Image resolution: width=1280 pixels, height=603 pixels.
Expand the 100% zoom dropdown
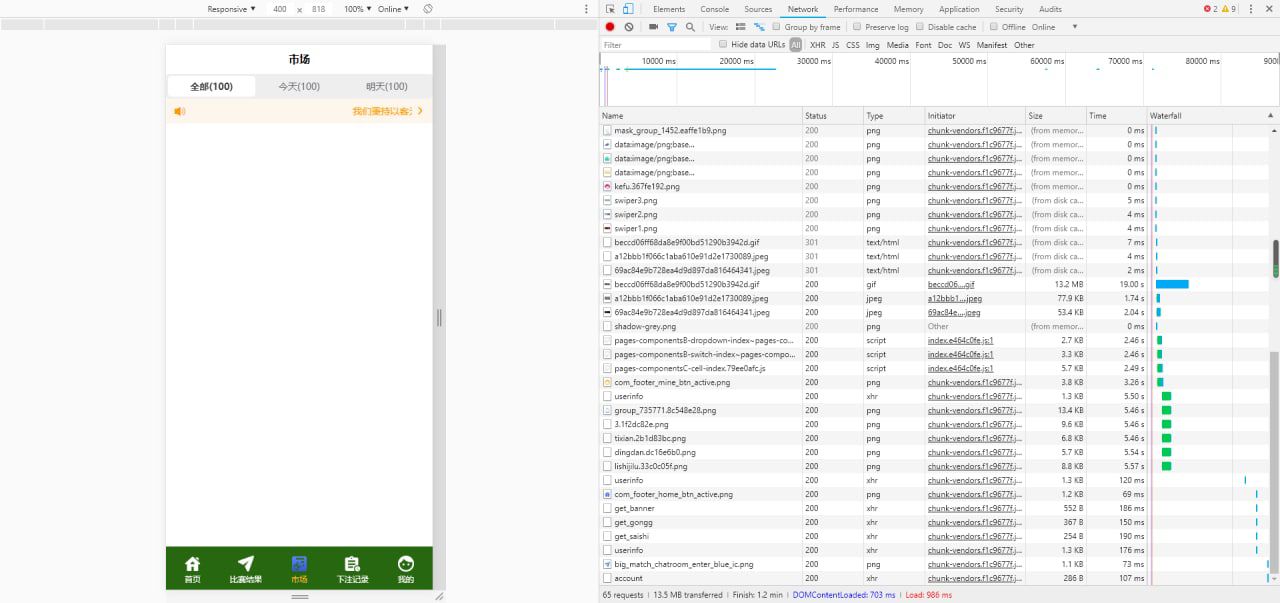[x=357, y=9]
